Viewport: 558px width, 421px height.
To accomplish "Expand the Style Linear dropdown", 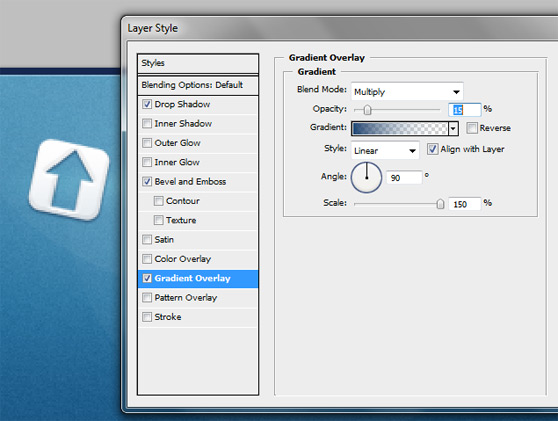I will tap(385, 151).
